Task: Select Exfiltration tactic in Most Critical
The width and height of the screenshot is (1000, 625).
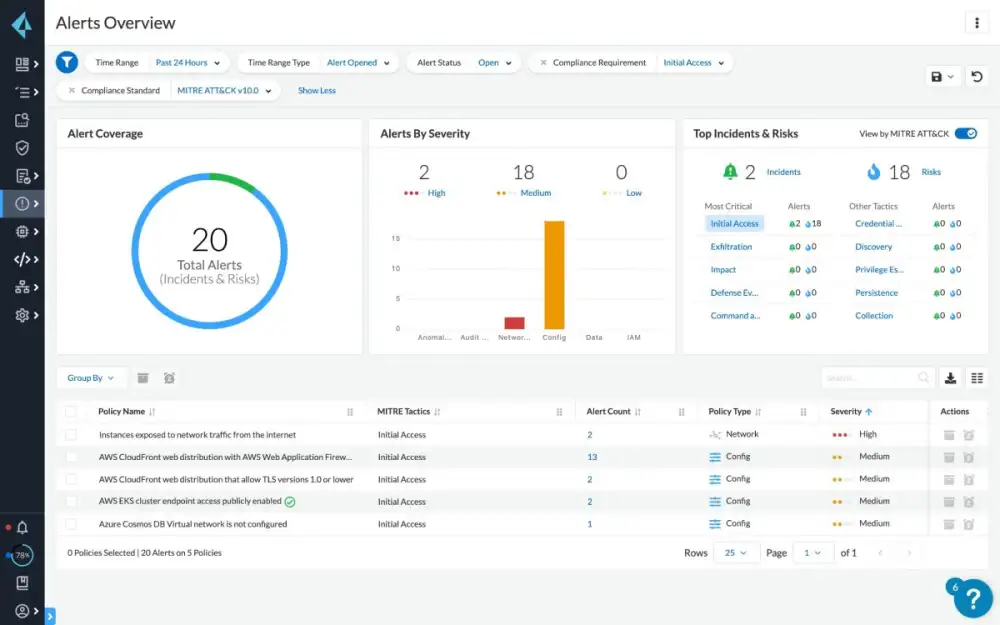Action: tap(731, 247)
